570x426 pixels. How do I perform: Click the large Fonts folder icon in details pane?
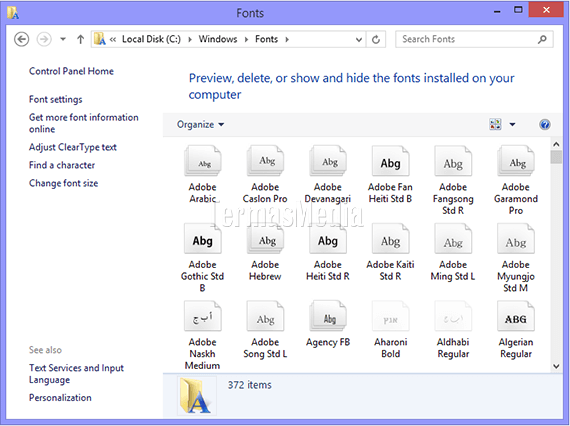click(x=196, y=395)
